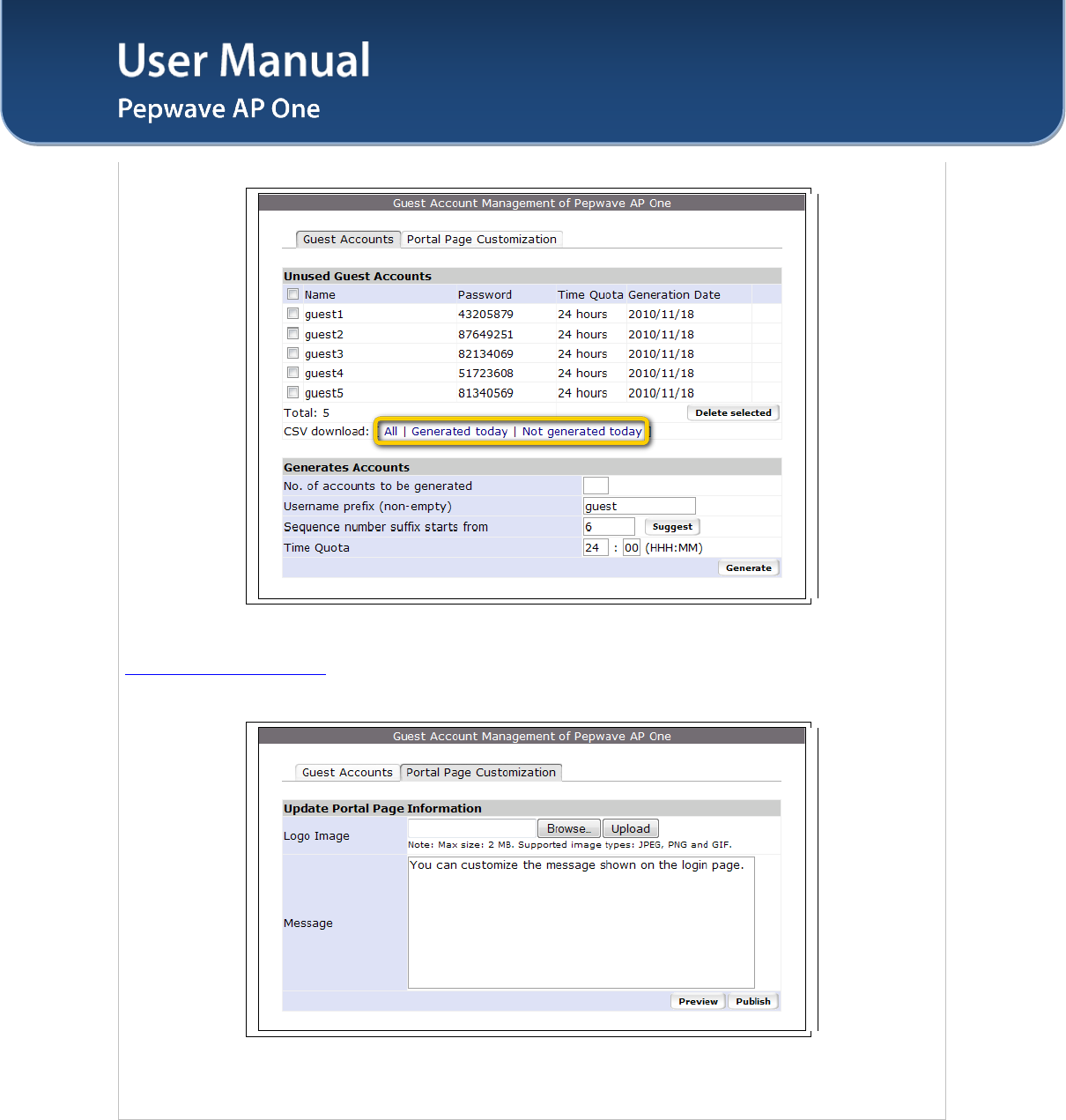This screenshot has height=1120, width=1066.
Task: Click the Publish button
Action: [x=753, y=1001]
